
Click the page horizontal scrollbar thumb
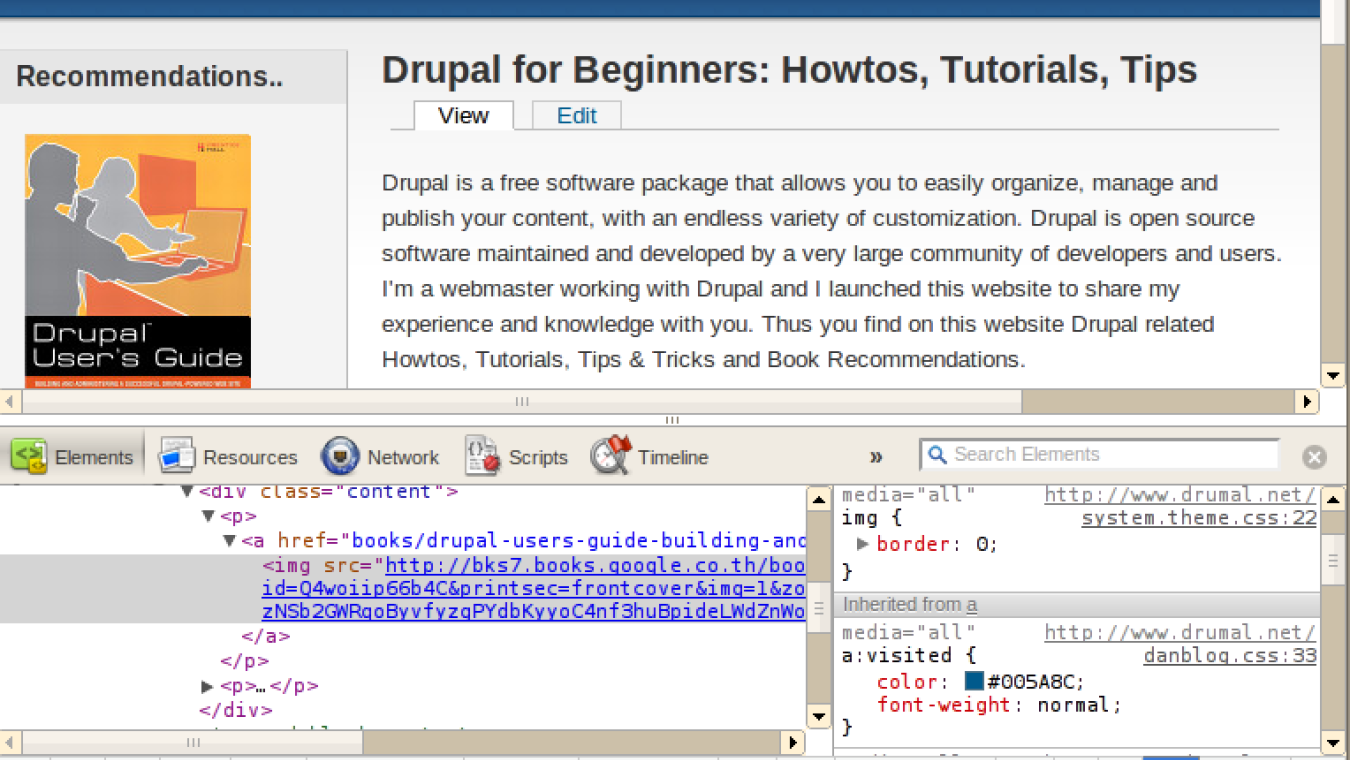click(x=522, y=402)
